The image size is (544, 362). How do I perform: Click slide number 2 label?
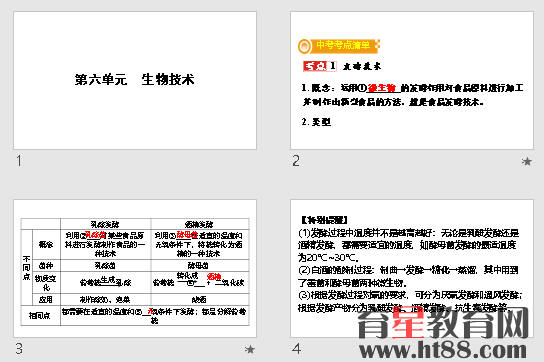296,161
